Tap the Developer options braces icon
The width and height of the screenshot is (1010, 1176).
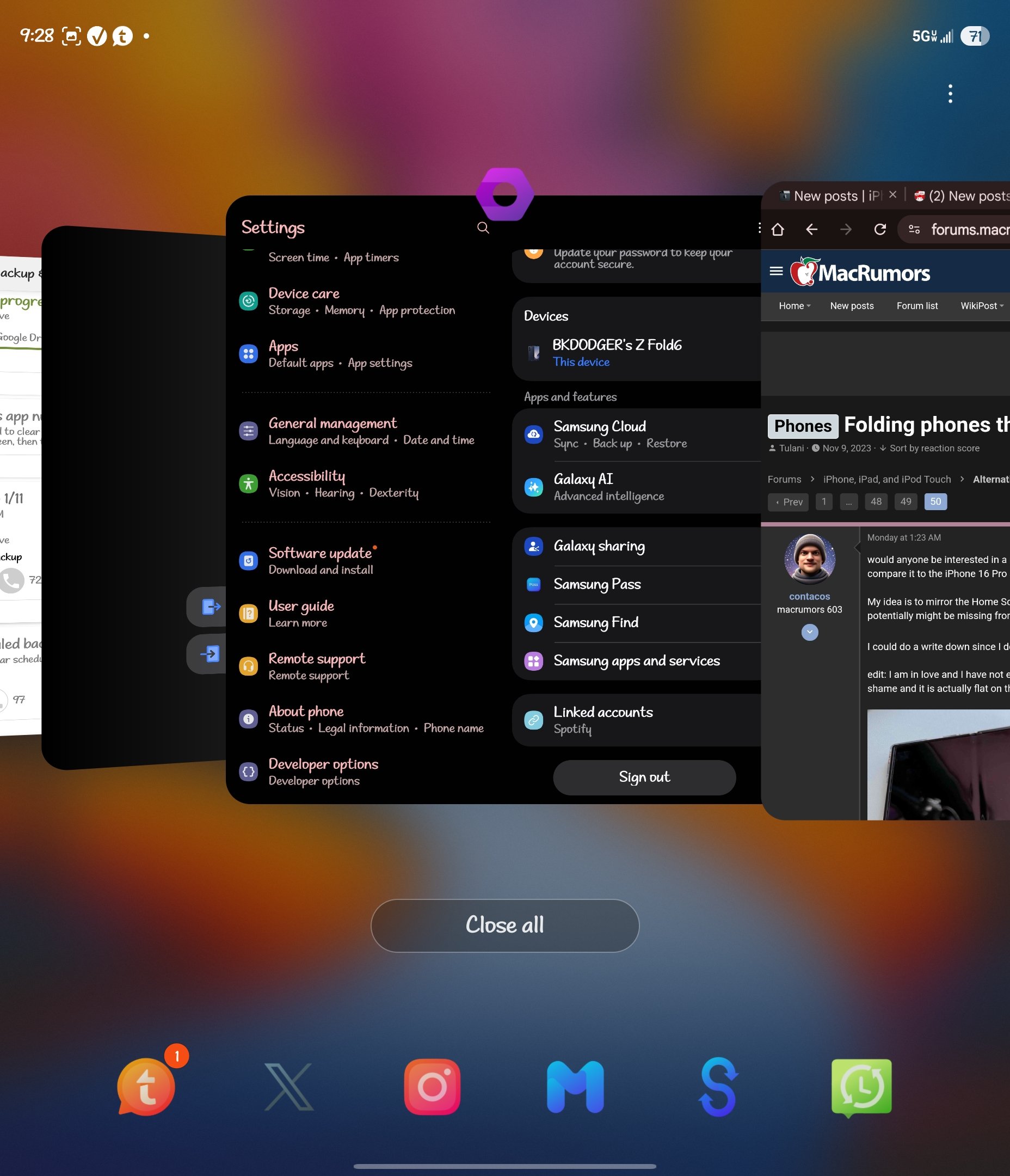[249, 772]
